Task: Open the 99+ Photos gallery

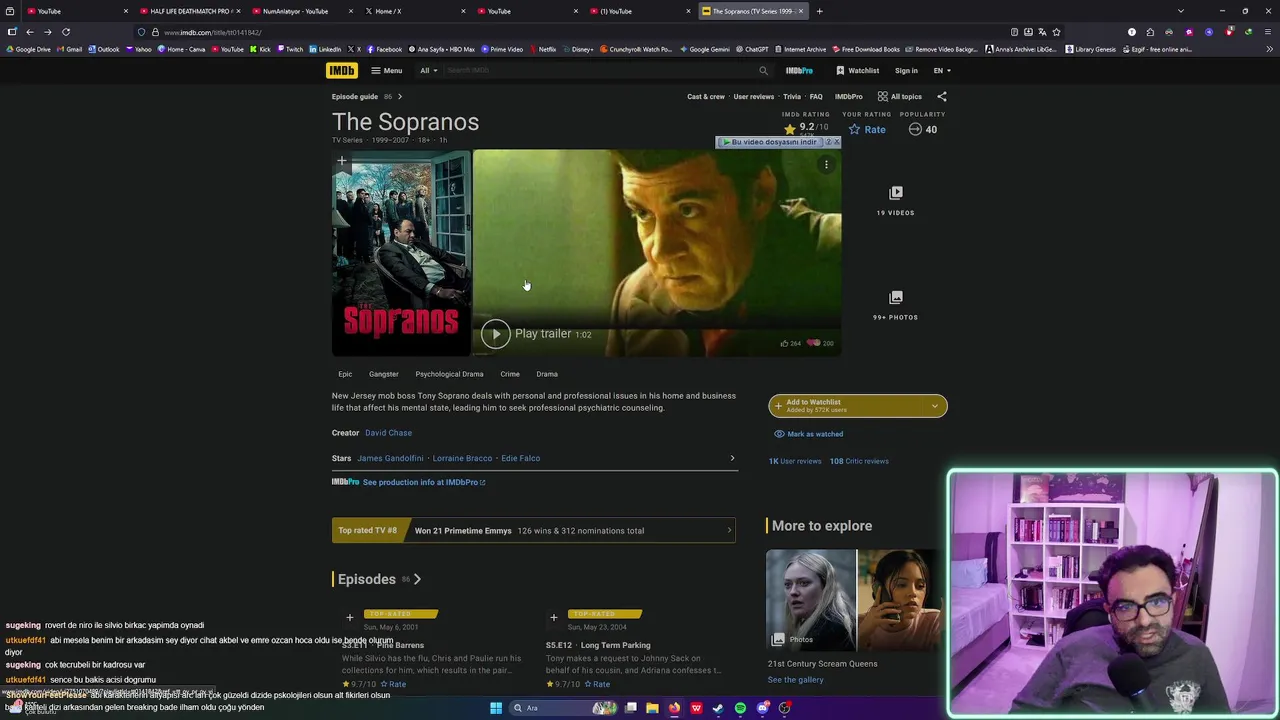Action: click(x=895, y=305)
